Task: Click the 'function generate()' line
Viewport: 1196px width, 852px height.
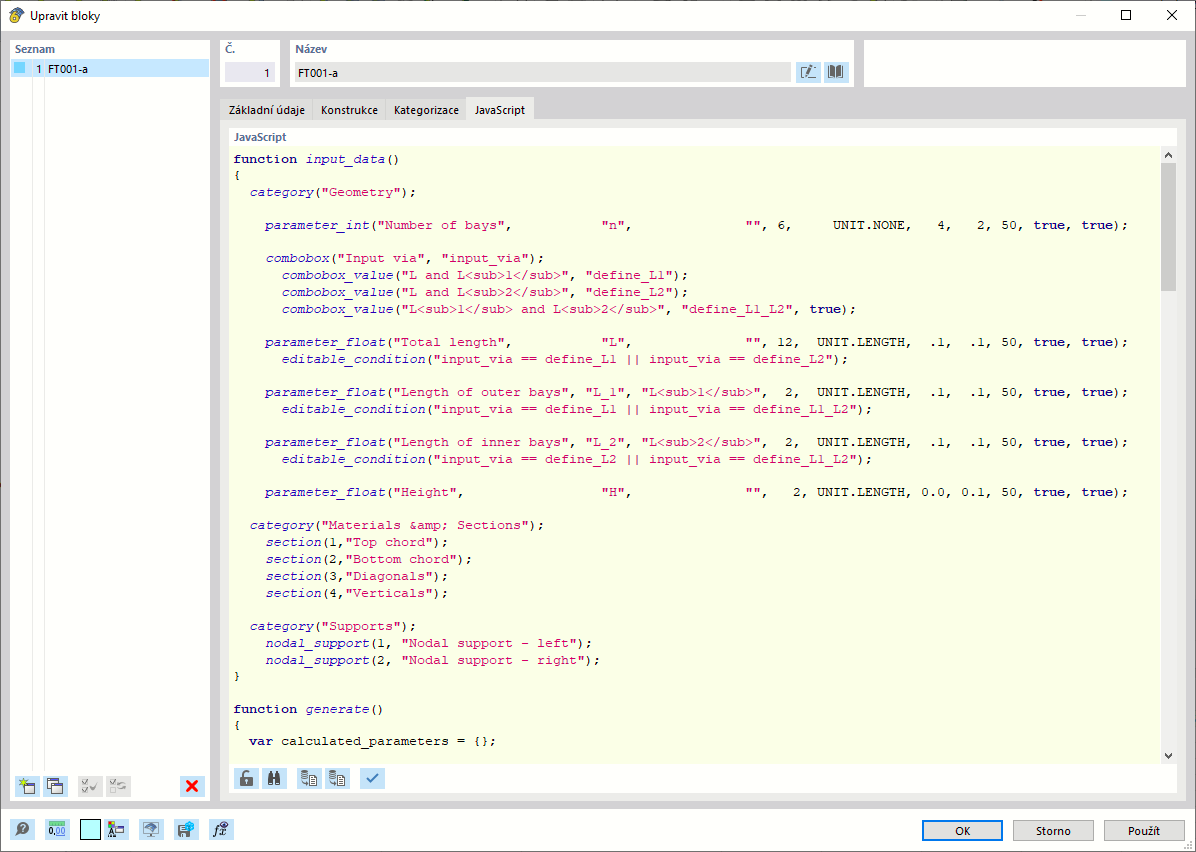Action: pyautogui.click(x=308, y=709)
